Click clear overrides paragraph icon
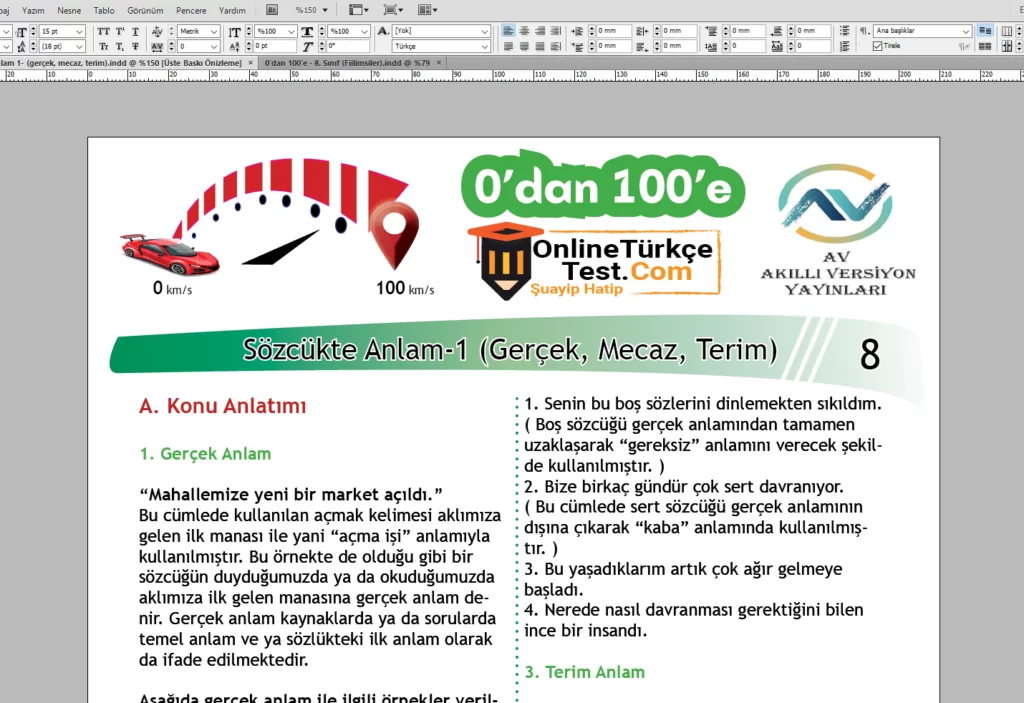The height and width of the screenshot is (703, 1024). (x=964, y=46)
